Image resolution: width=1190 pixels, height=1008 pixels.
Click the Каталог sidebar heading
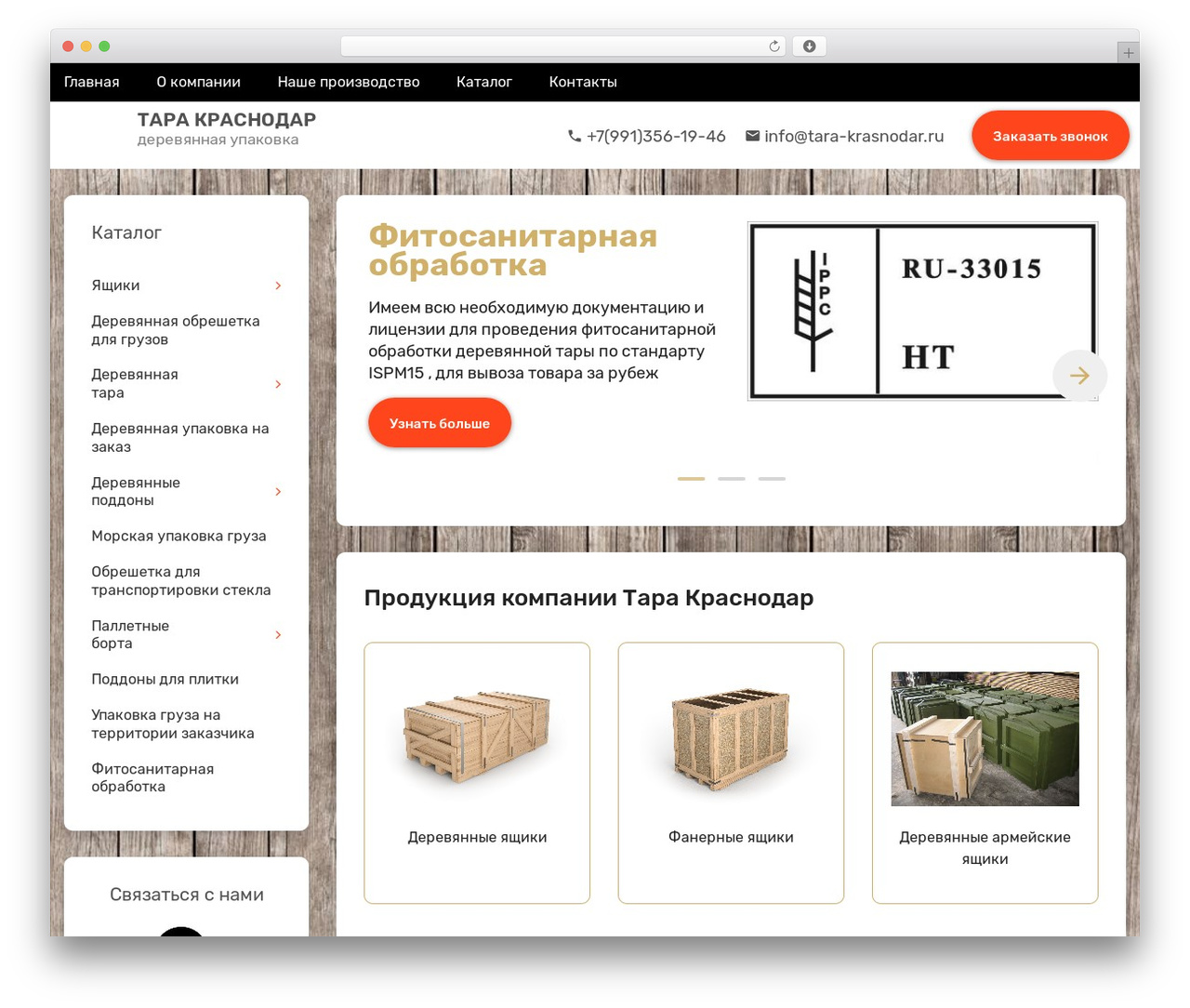(x=126, y=232)
